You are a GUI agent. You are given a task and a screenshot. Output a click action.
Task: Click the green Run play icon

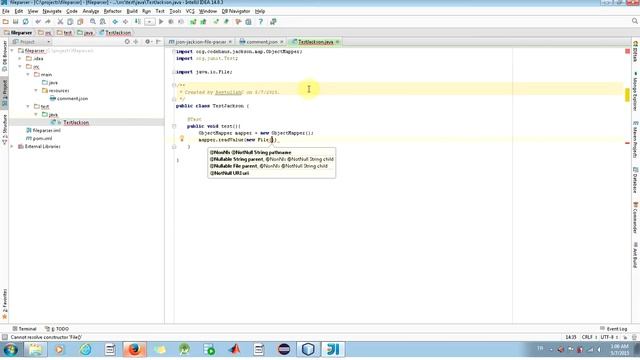[161, 22]
